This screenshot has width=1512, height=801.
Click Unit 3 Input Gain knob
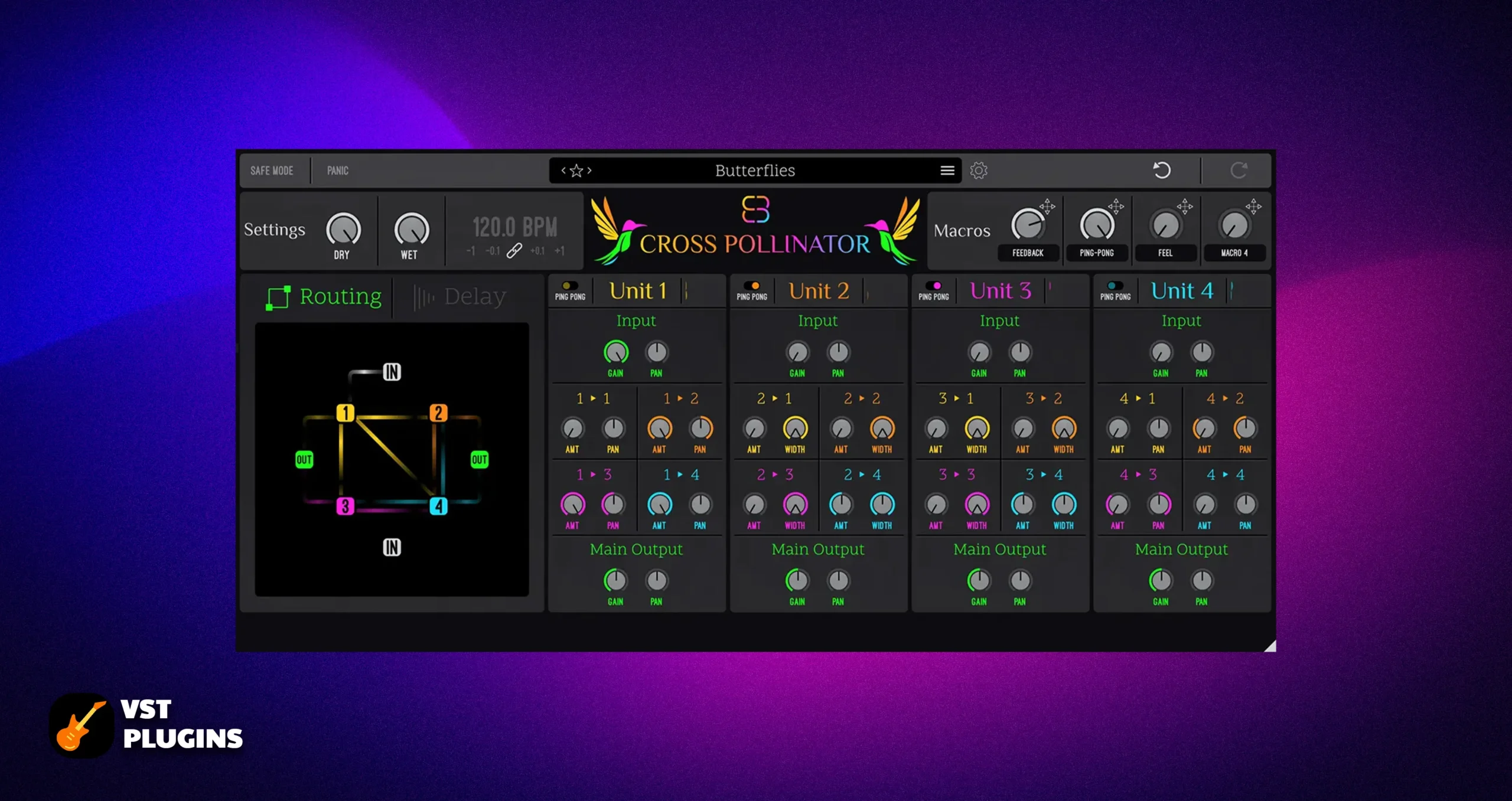pos(979,352)
